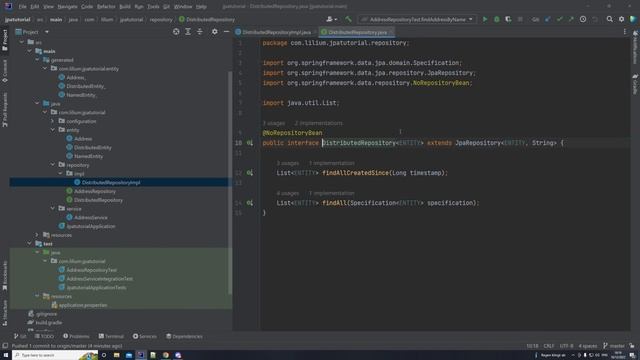Switch to the DistributedRepositoryImpl.java tab
Image resolution: width=640 pixels, height=360 pixels.
(x=276, y=32)
